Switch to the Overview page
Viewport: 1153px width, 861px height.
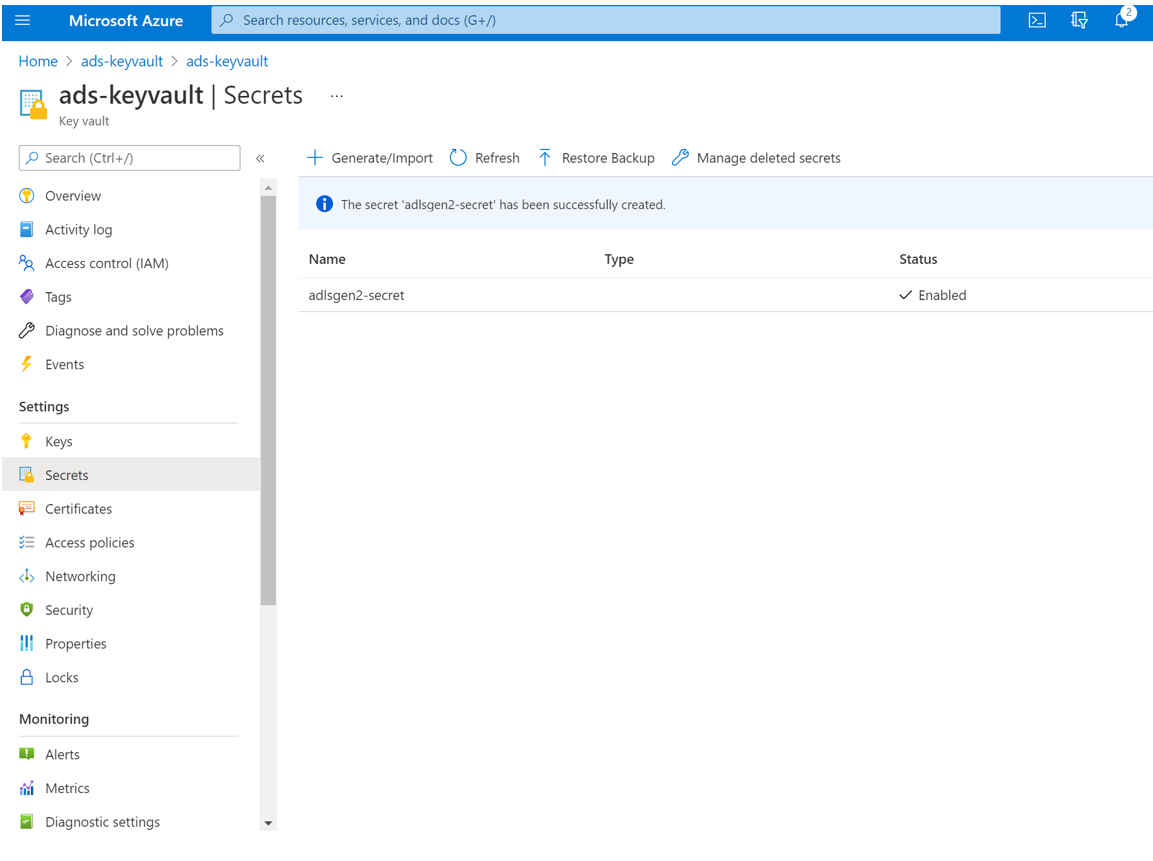pyautogui.click(x=73, y=195)
